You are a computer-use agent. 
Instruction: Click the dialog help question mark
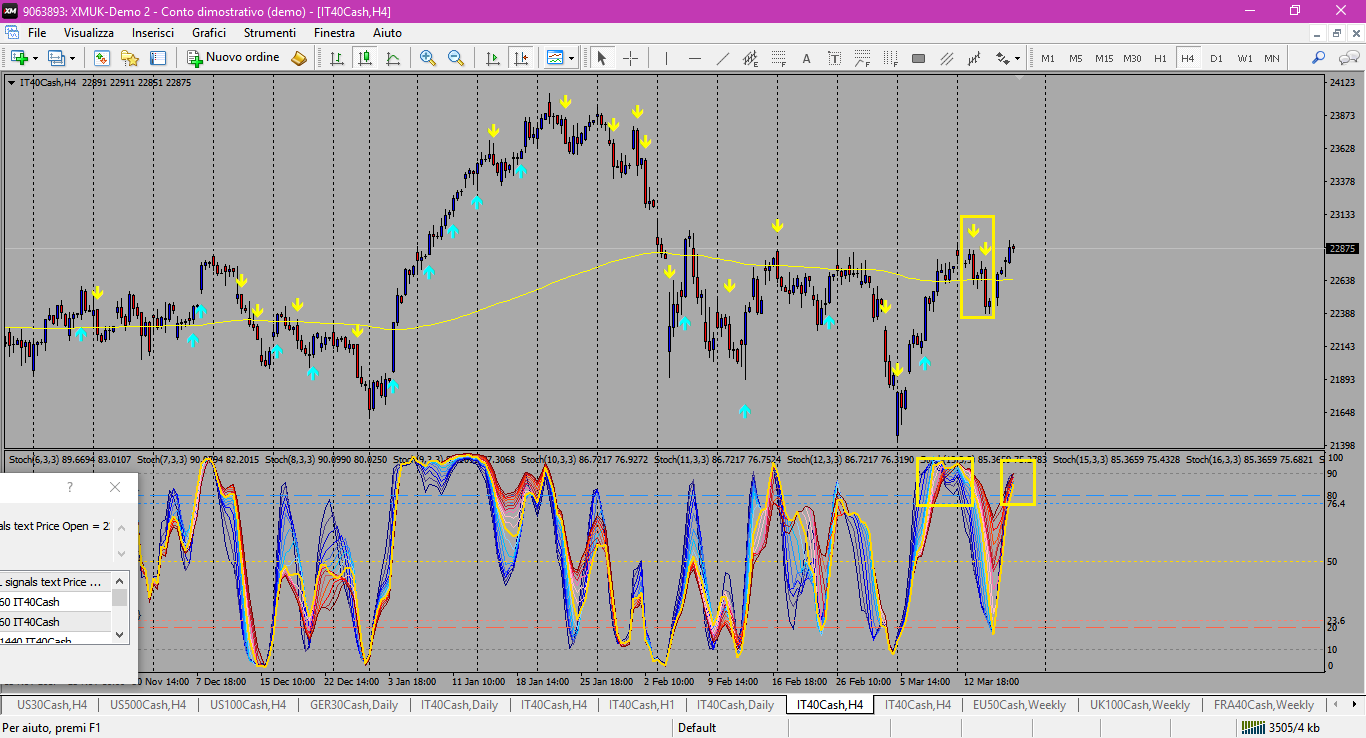[69, 487]
